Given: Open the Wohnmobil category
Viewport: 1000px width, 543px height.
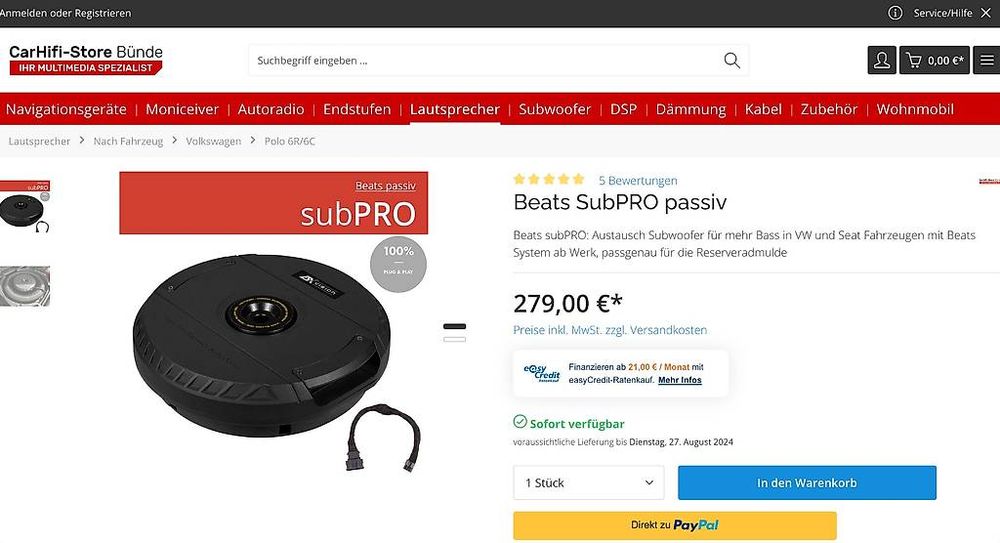Looking at the screenshot, I should point(915,109).
